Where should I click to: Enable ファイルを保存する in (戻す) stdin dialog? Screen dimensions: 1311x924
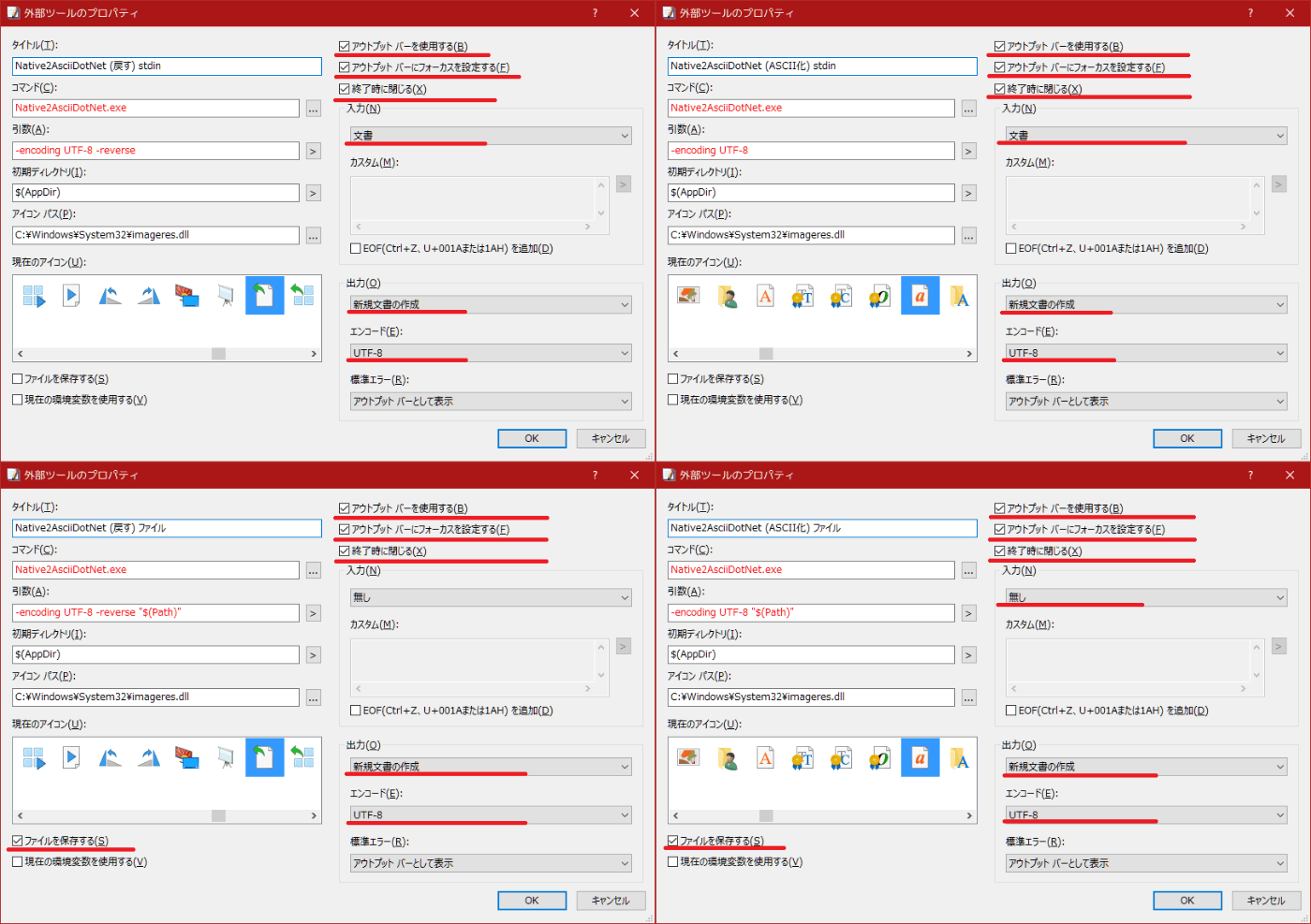18,379
